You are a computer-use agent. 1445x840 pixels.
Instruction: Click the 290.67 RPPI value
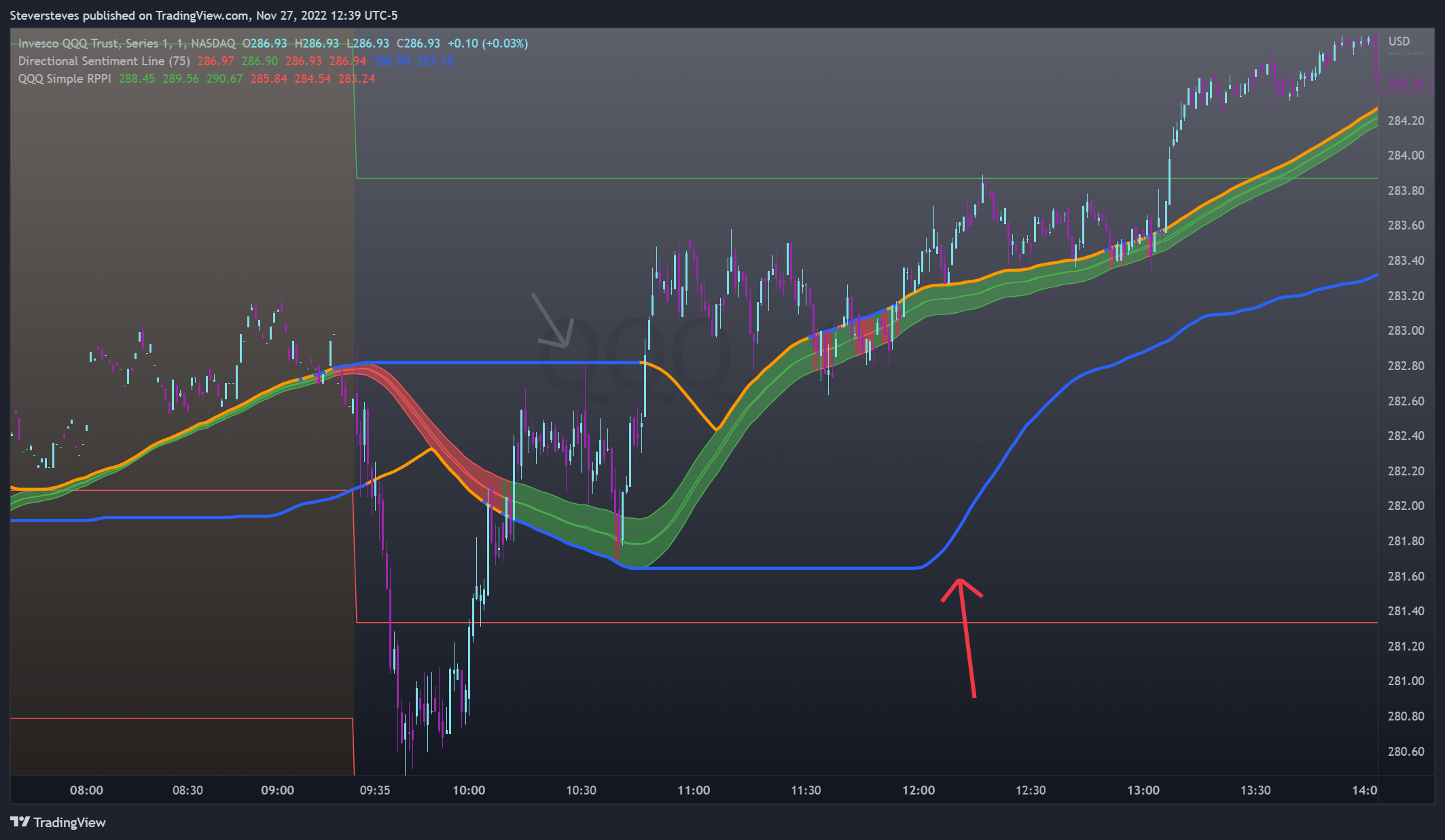pyautogui.click(x=224, y=79)
